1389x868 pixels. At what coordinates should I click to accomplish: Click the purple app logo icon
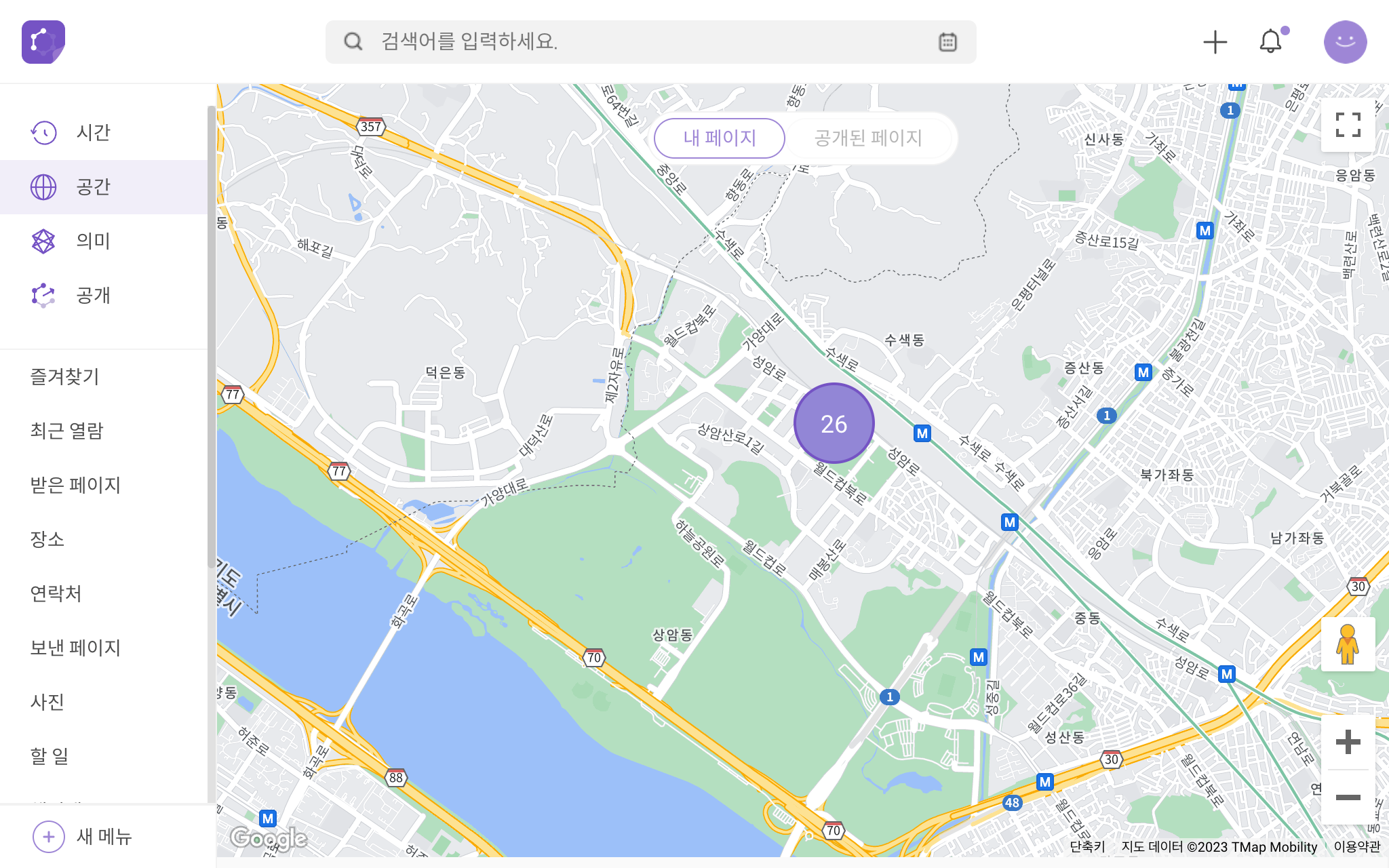click(x=43, y=42)
